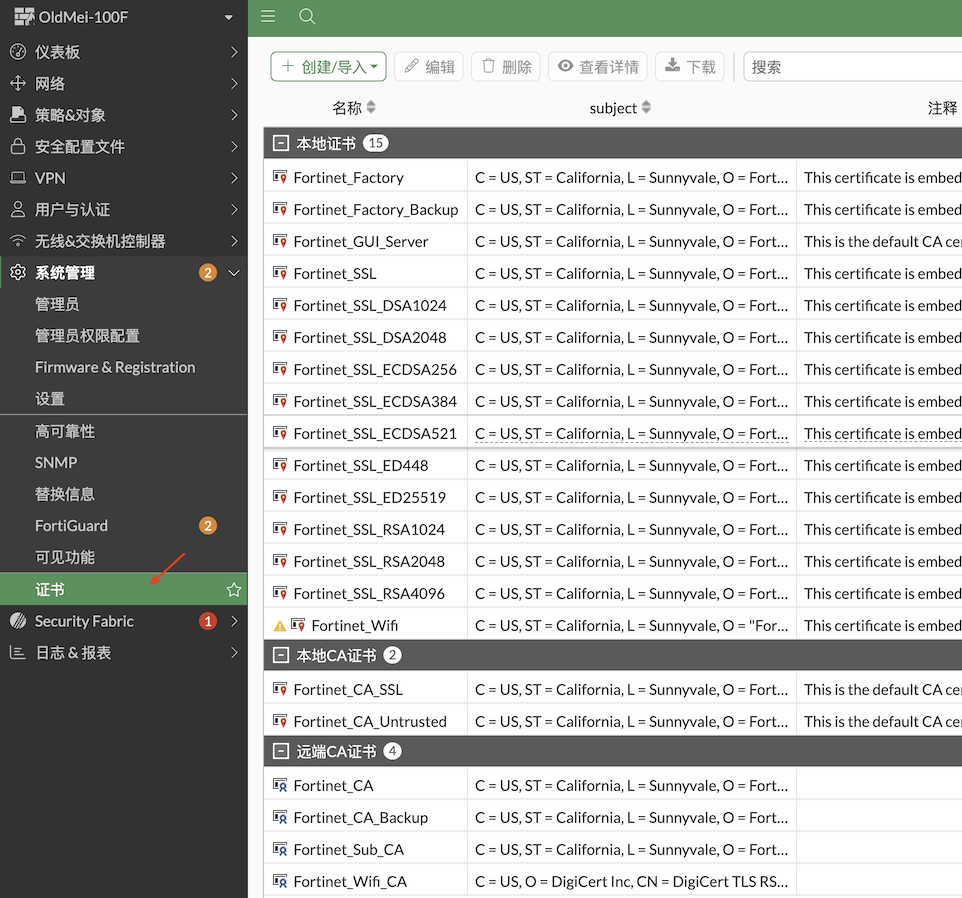The image size is (962, 898).
Task: Click the 注释 column header
Action: [942, 108]
